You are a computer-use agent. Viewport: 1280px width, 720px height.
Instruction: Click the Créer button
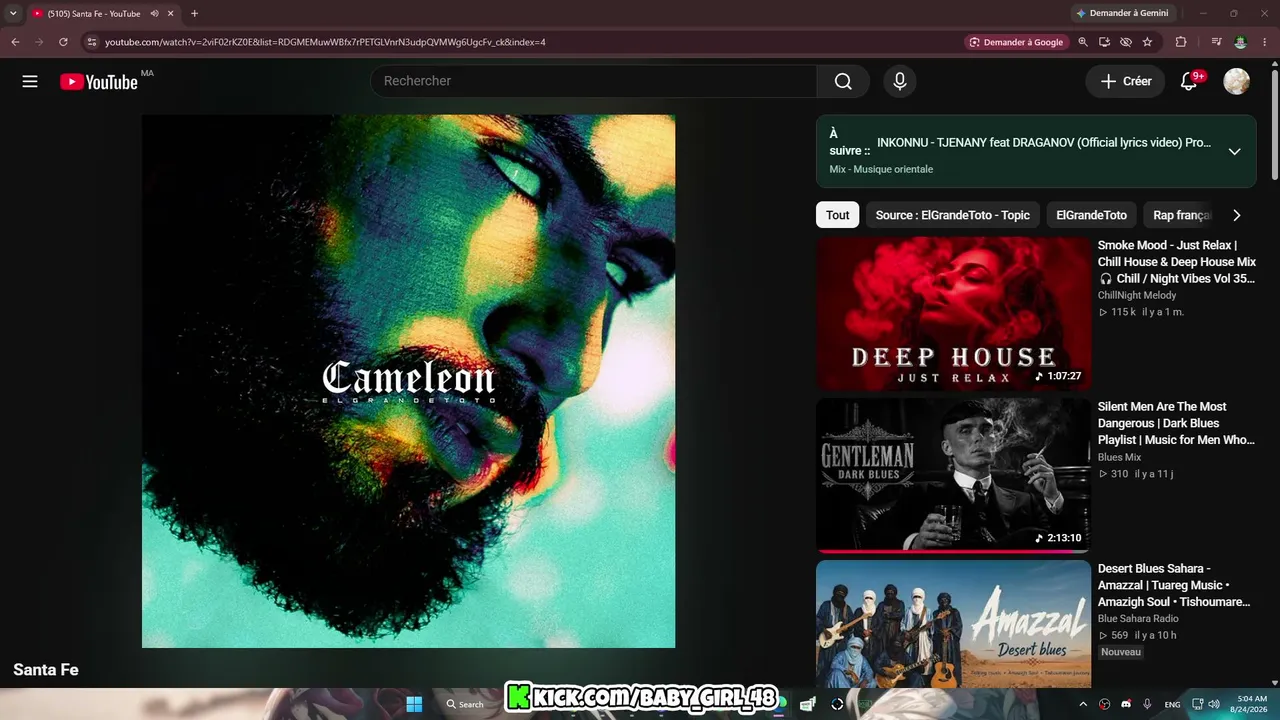[1126, 81]
